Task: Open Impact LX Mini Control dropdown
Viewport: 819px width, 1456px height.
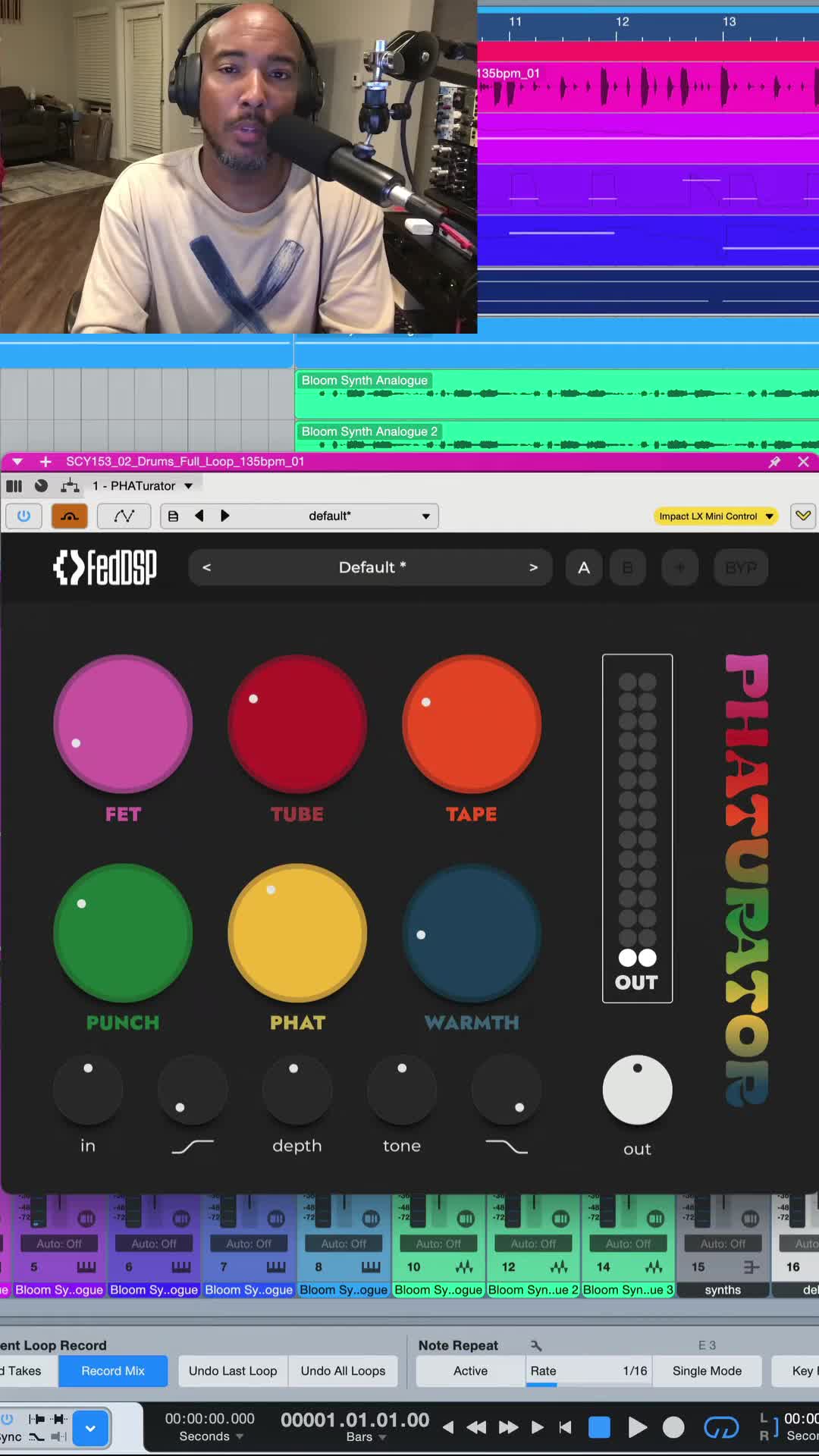Action: coord(716,516)
